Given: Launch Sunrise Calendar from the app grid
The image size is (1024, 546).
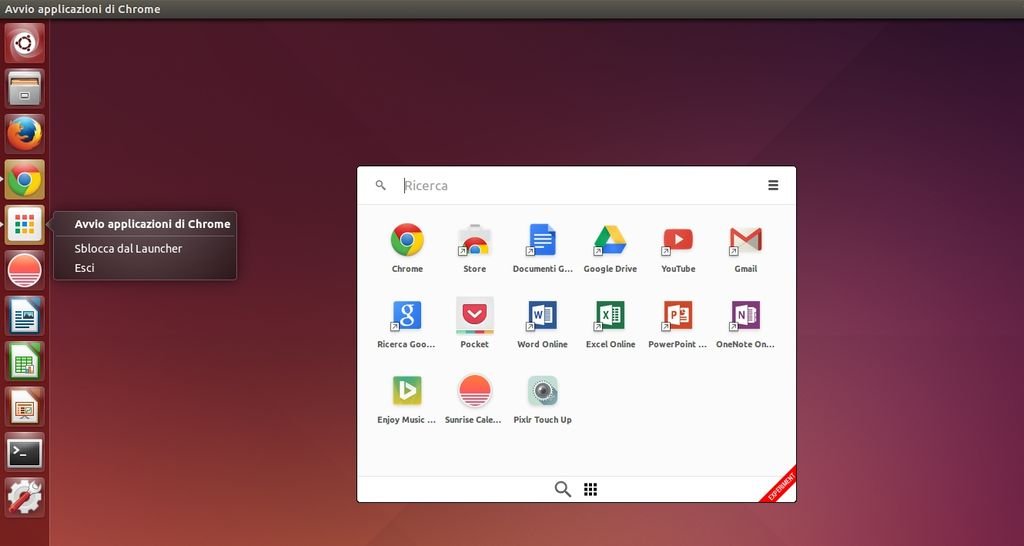Looking at the screenshot, I should (474, 391).
